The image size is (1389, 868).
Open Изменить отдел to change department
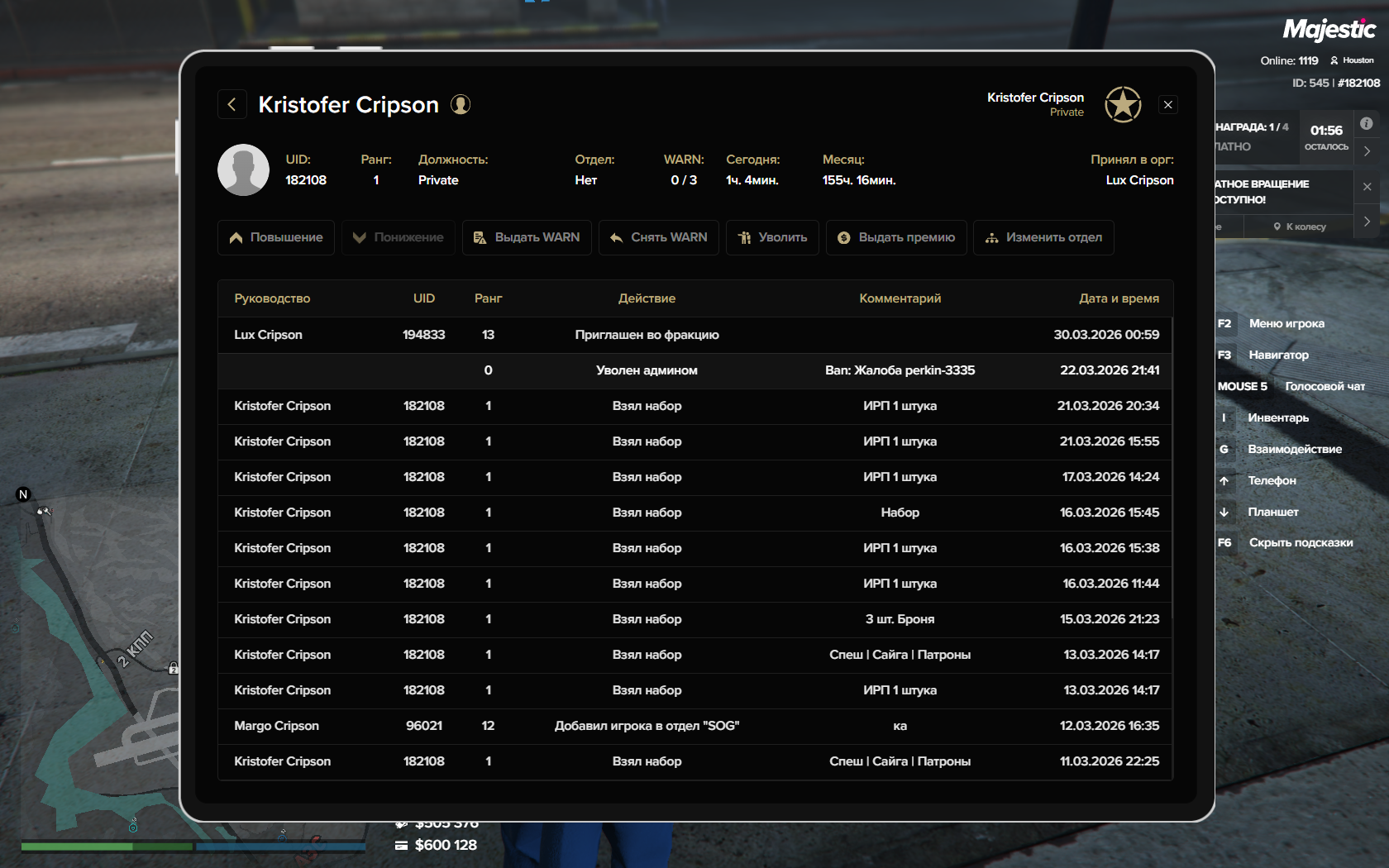pyautogui.click(x=1043, y=238)
